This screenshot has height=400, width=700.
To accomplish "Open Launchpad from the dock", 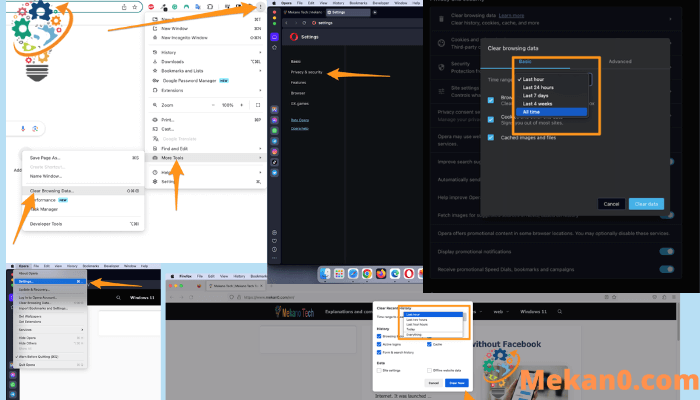I will (339, 274).
